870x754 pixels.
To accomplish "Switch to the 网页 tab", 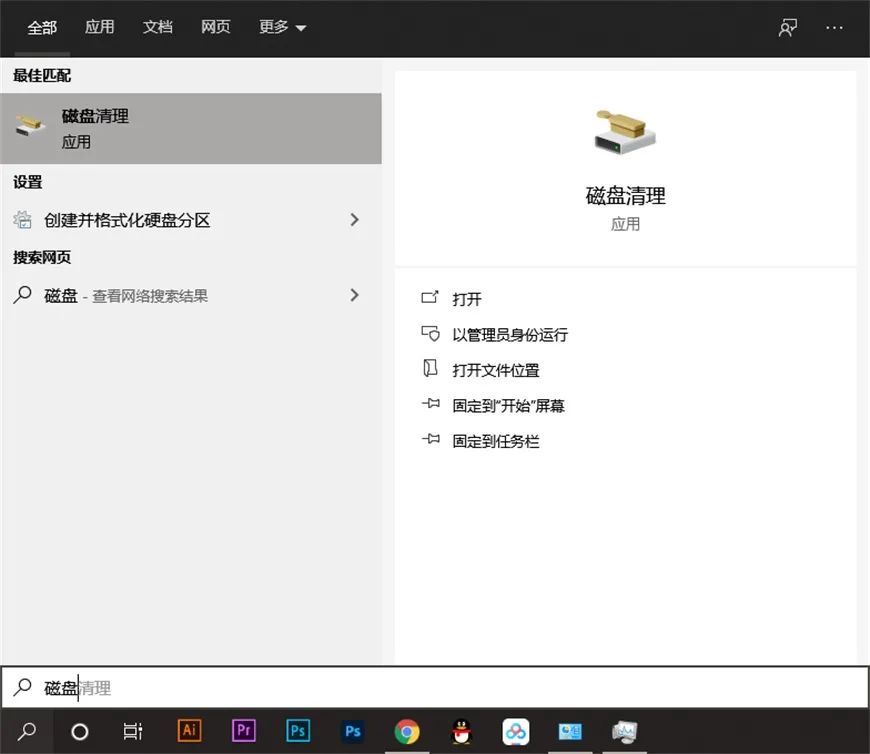I will 215,27.
